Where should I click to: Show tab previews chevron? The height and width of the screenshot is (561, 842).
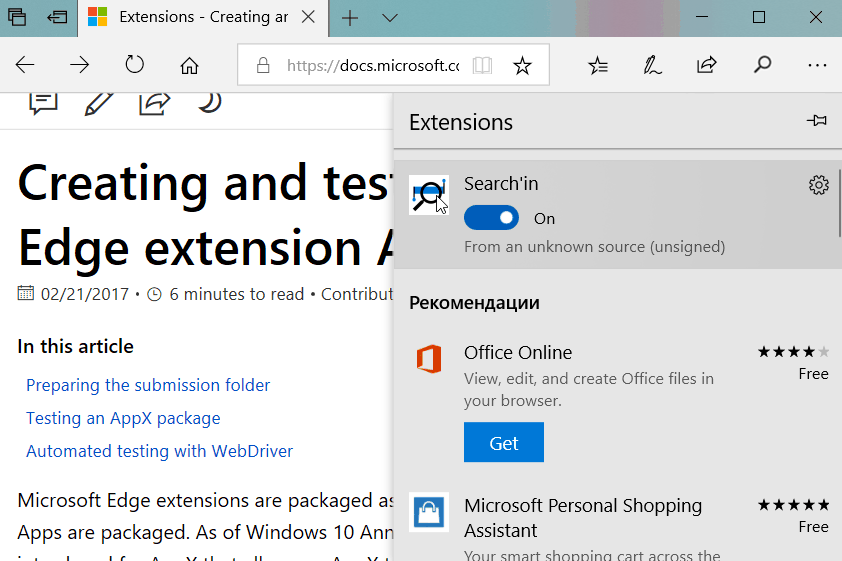tap(390, 18)
